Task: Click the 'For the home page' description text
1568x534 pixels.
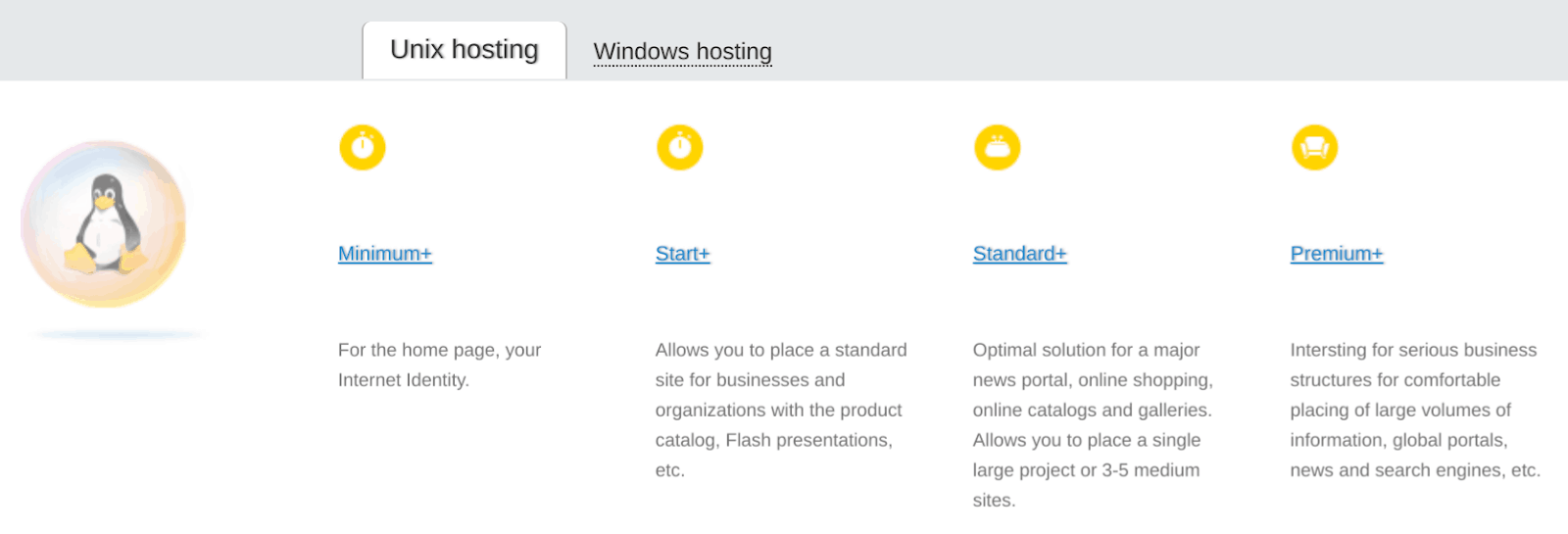Action: (x=439, y=364)
